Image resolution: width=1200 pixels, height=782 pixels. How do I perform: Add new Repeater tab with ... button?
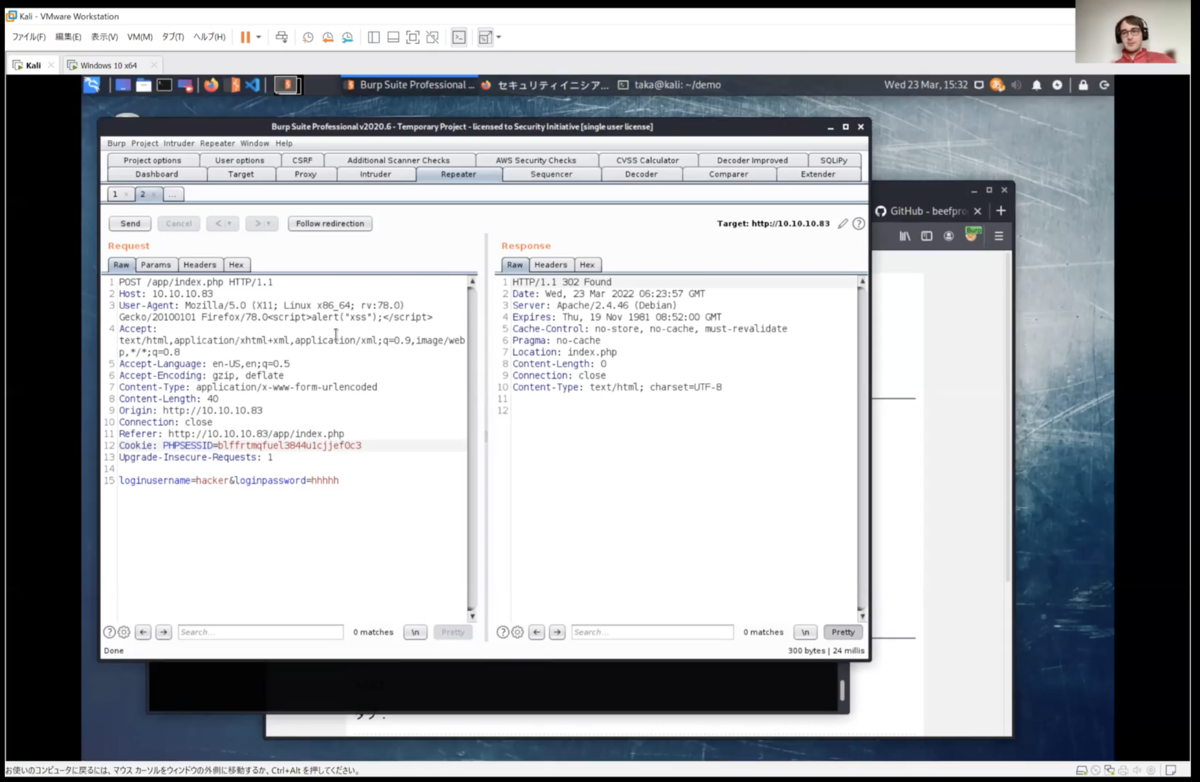point(173,194)
